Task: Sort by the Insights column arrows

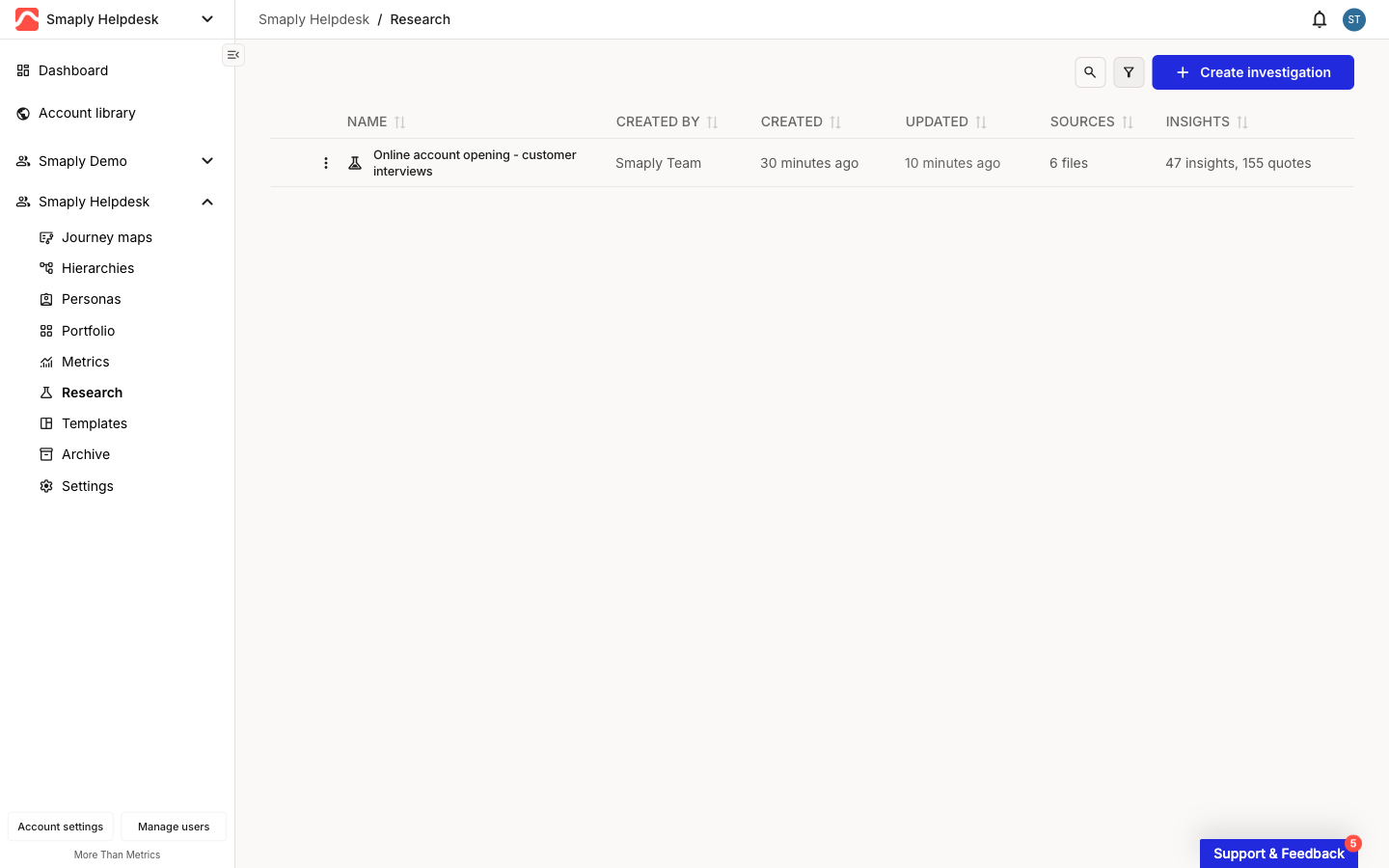Action: [x=1242, y=122]
